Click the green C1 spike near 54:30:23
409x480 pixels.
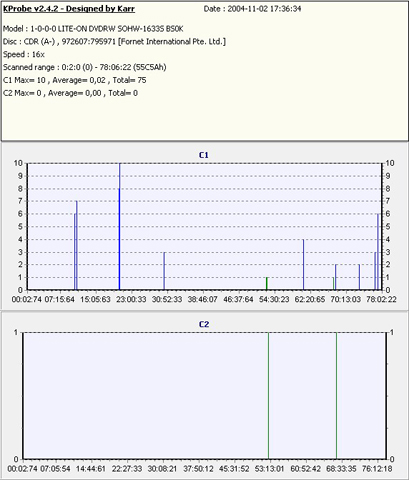click(x=267, y=283)
